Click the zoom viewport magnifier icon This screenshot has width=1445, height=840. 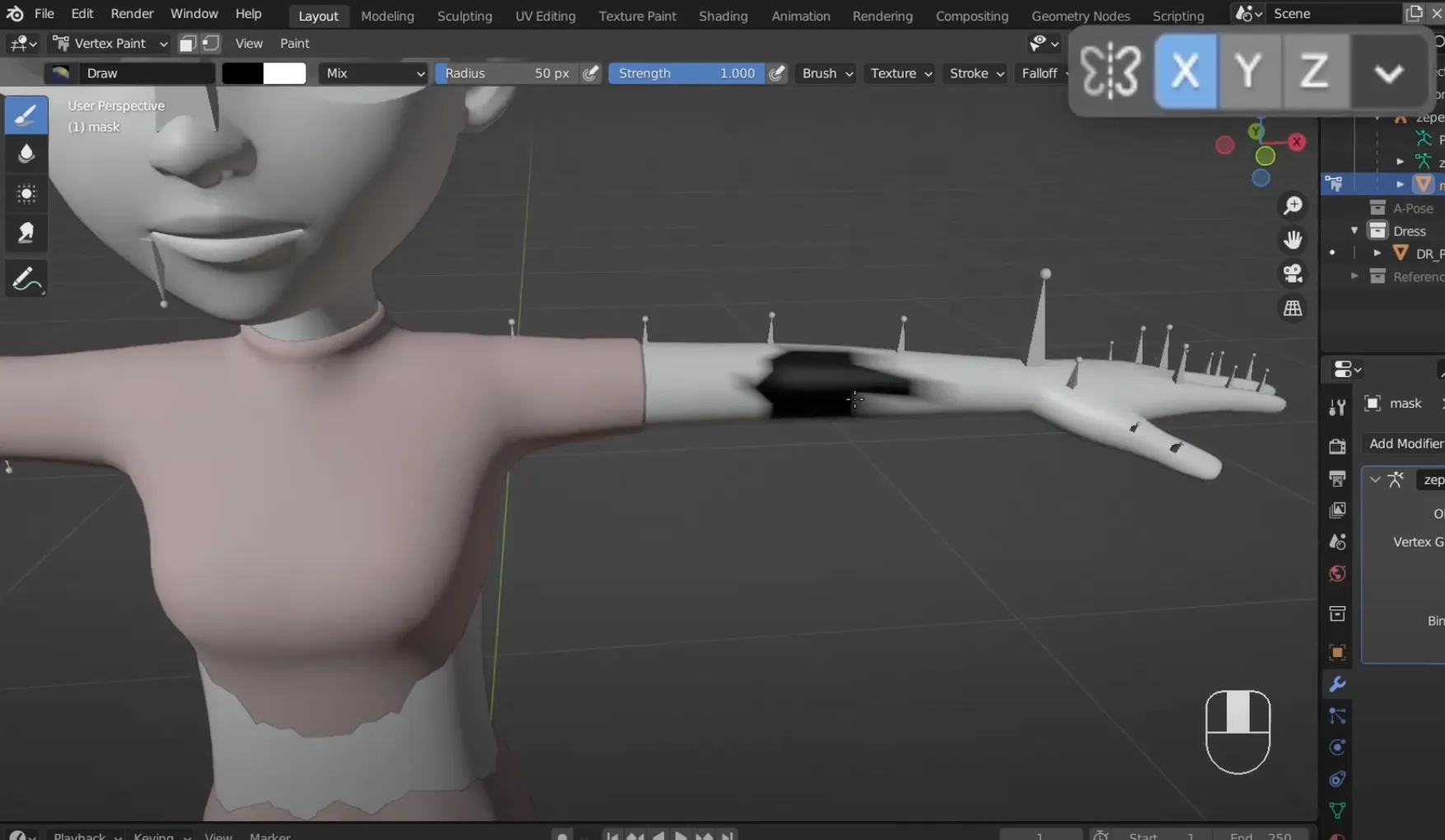[x=1293, y=206]
